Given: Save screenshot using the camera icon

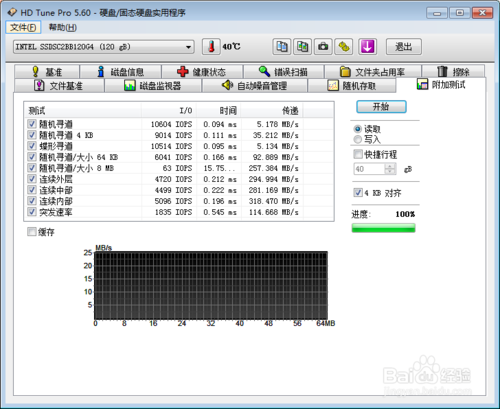Looking at the screenshot, I should click(x=323, y=46).
